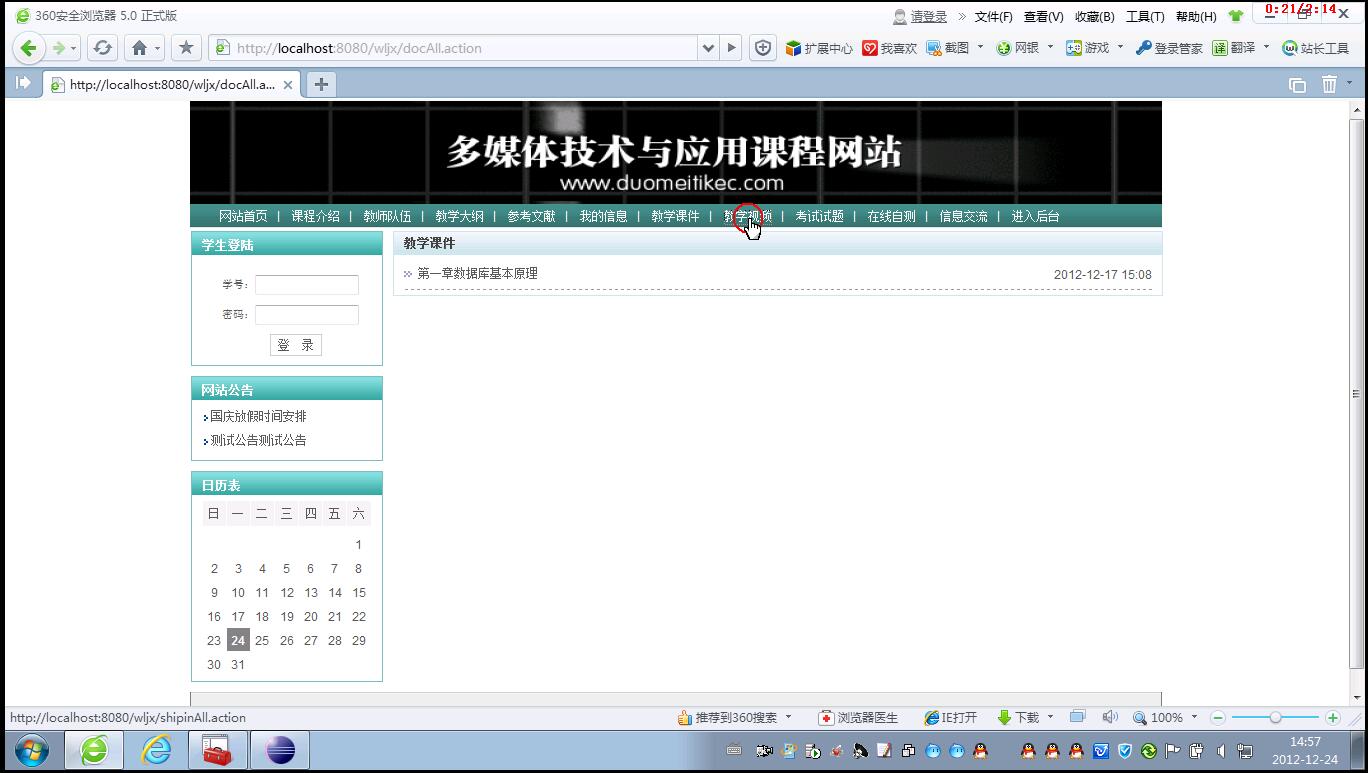Toggle the sidebar panel icon left of tabs
Viewport: 1368px width, 773px height.
[x=23, y=84]
